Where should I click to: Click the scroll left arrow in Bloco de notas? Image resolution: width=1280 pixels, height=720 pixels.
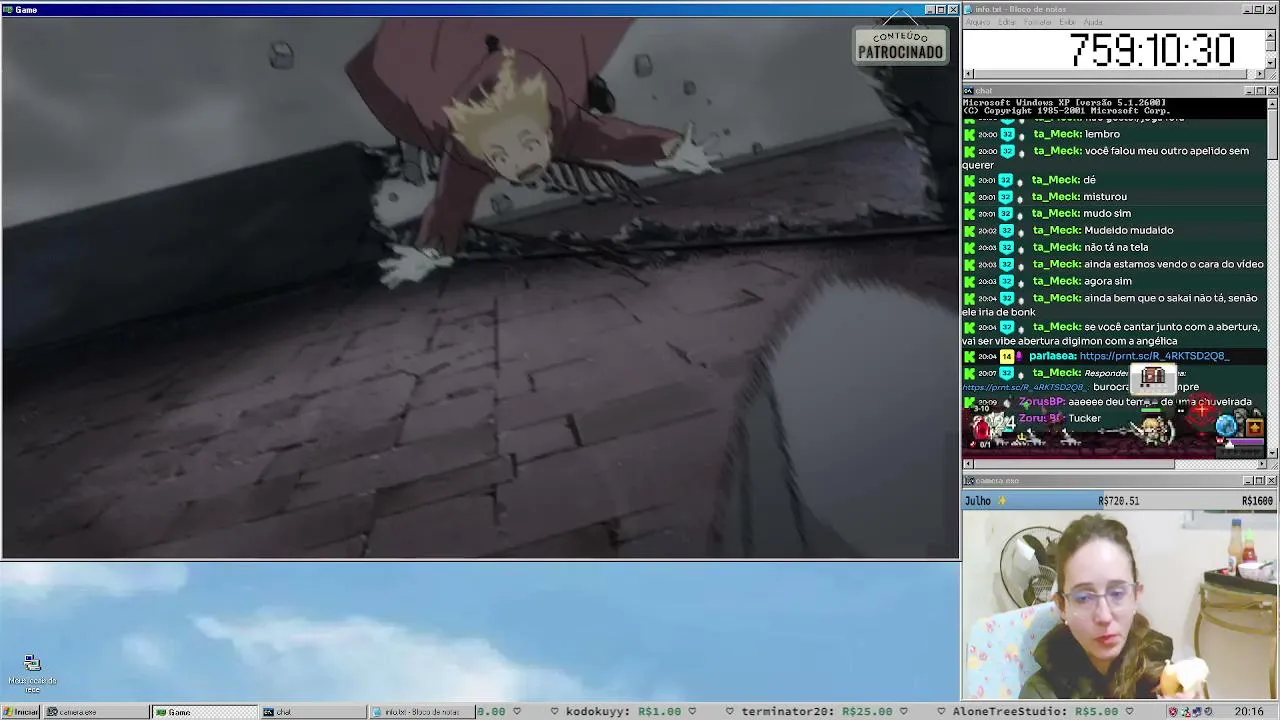(968, 74)
